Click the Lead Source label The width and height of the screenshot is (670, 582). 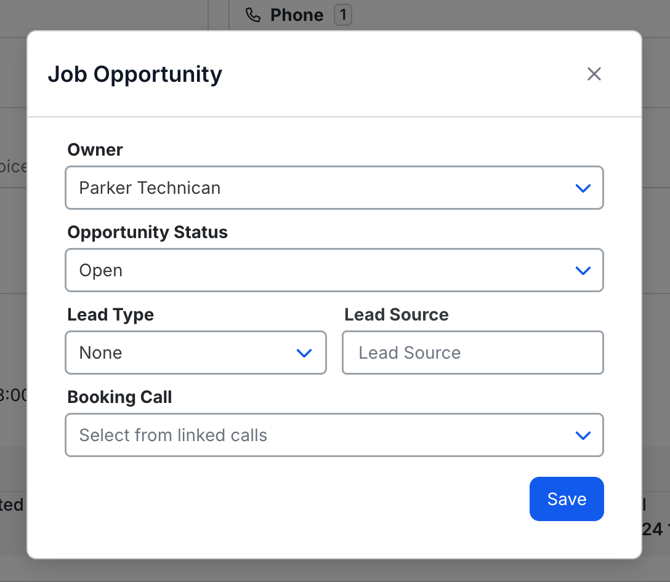(396, 315)
